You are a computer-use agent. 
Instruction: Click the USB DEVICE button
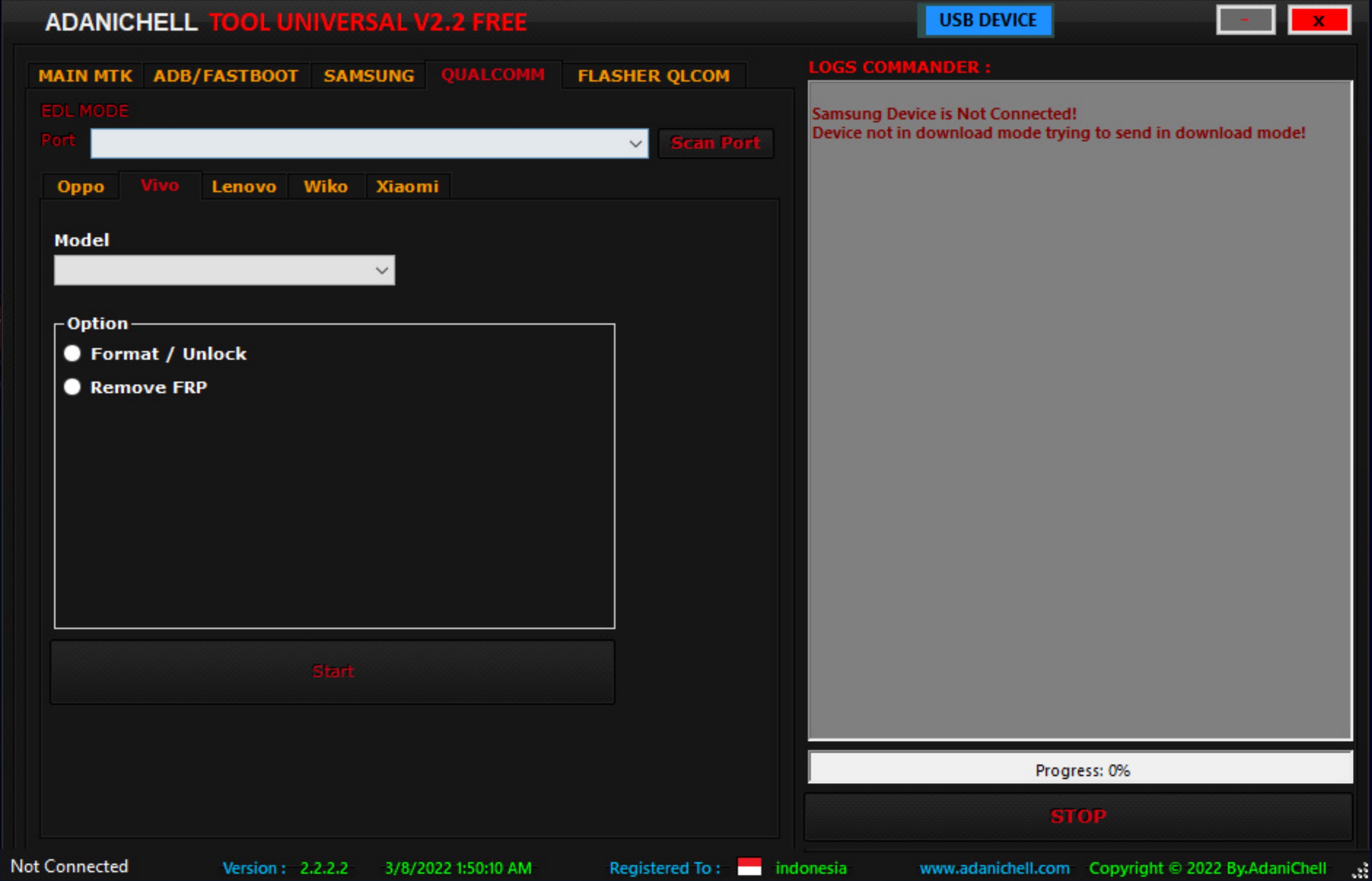[x=988, y=21]
